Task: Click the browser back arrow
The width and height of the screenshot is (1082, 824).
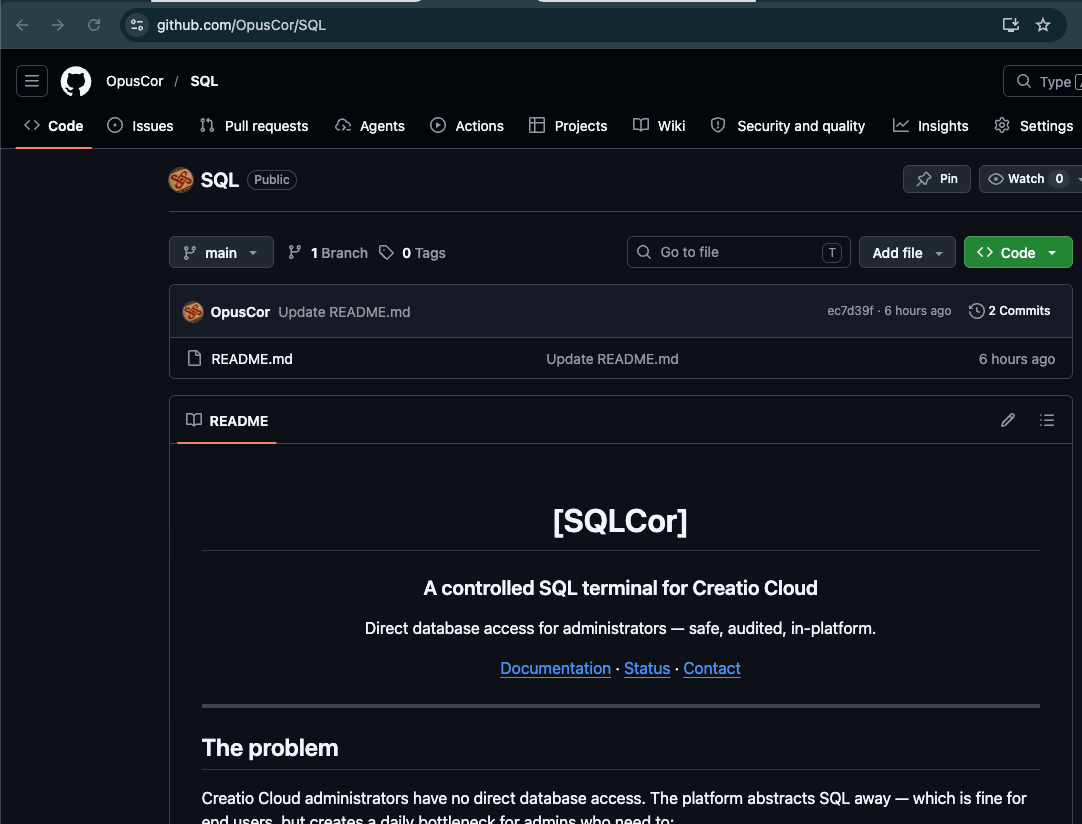Action: pyautogui.click(x=22, y=25)
